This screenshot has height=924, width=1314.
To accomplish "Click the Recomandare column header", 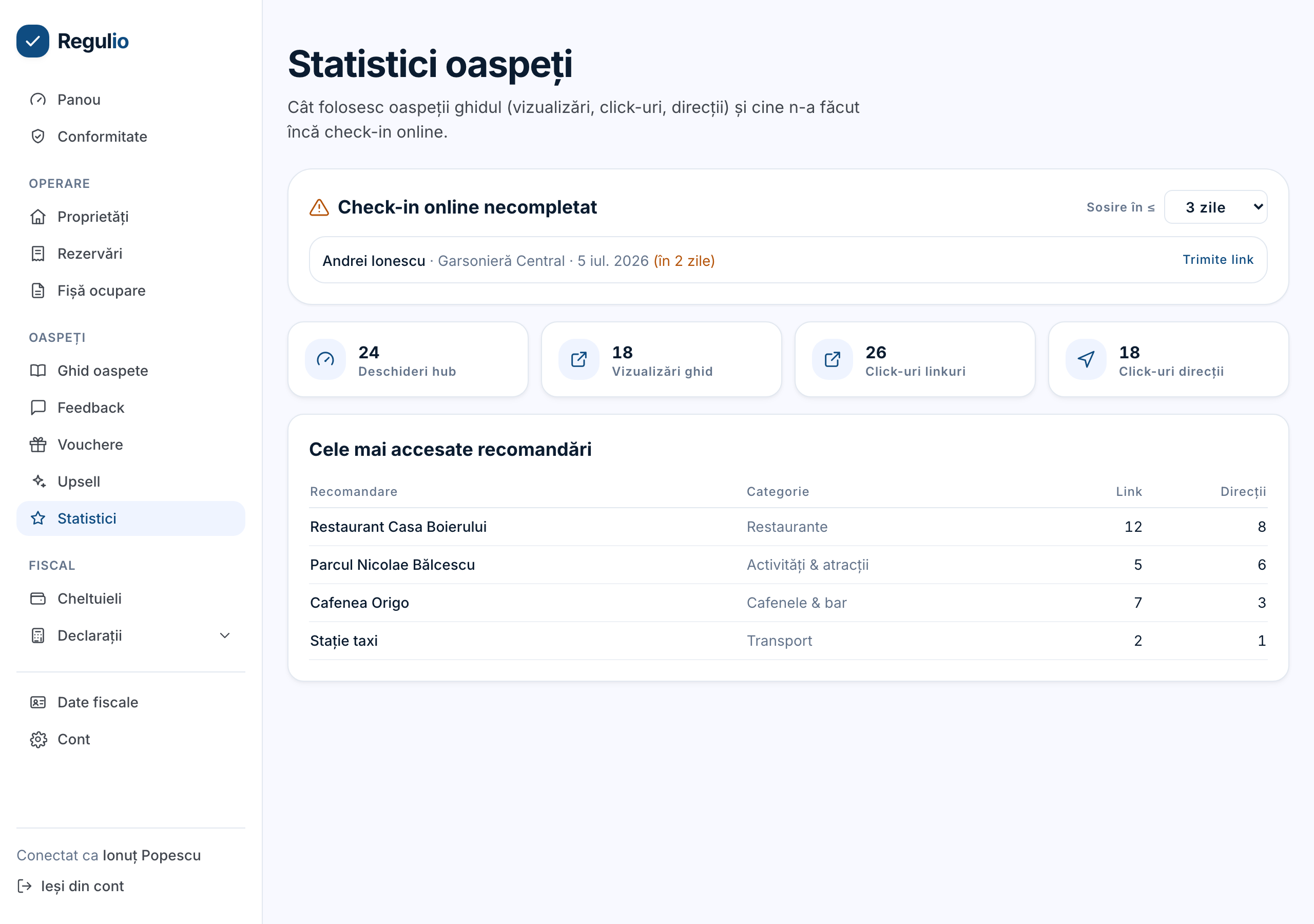I will [354, 492].
